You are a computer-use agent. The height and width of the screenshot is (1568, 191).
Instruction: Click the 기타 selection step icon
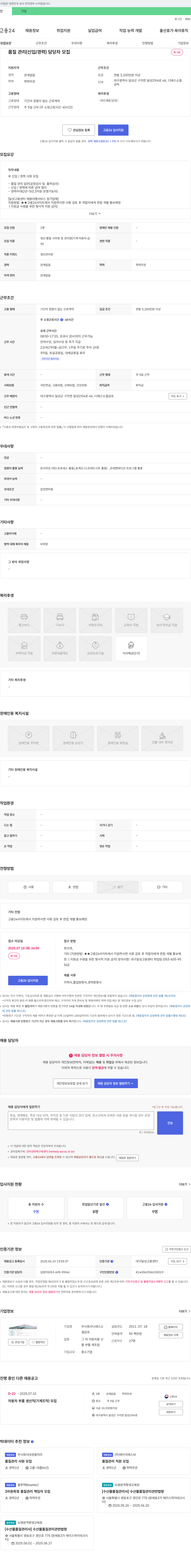tap(162, 887)
